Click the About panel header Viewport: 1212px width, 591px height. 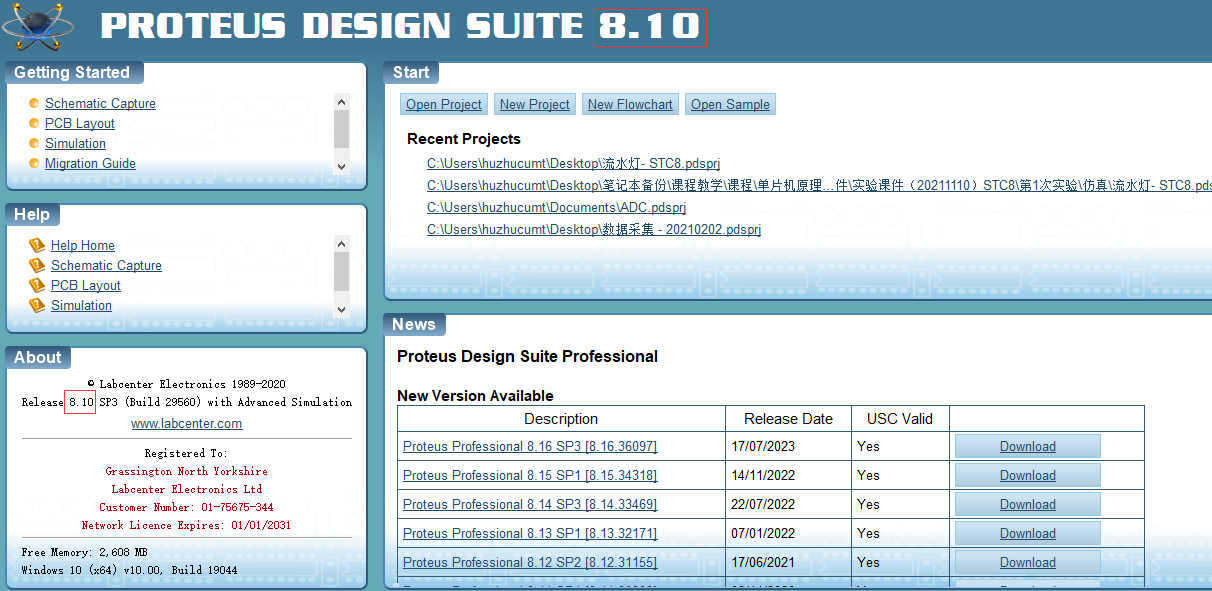coord(38,357)
